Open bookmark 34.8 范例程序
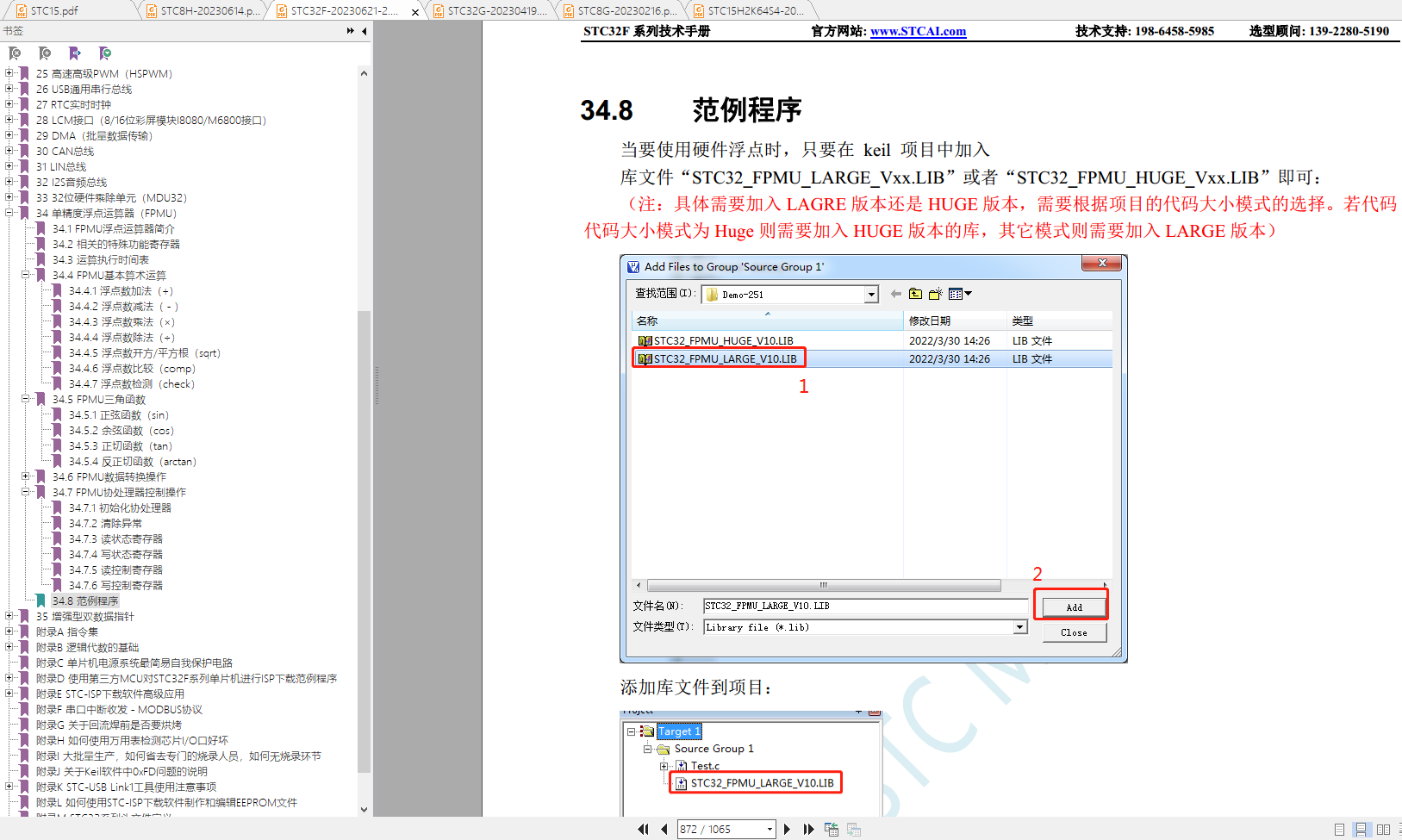The height and width of the screenshot is (840, 1402). click(x=85, y=600)
